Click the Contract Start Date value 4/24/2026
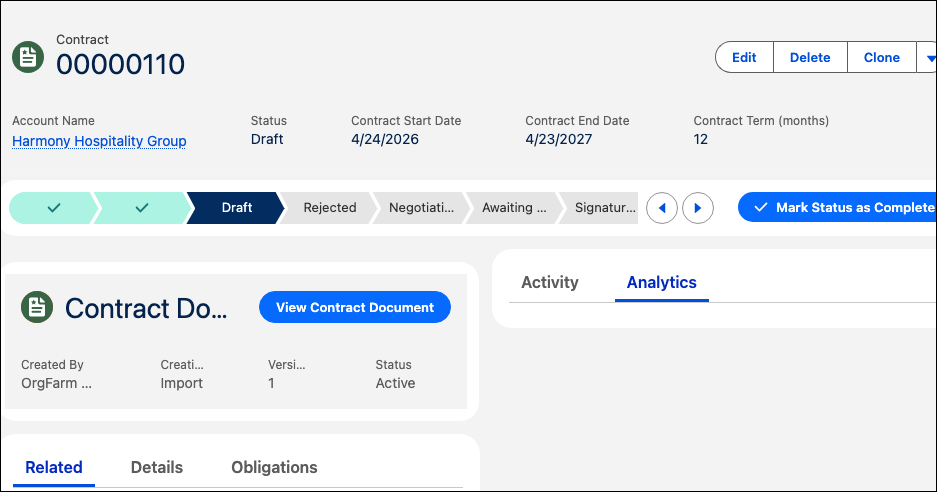Viewport: 937px width, 492px height. coord(385,139)
